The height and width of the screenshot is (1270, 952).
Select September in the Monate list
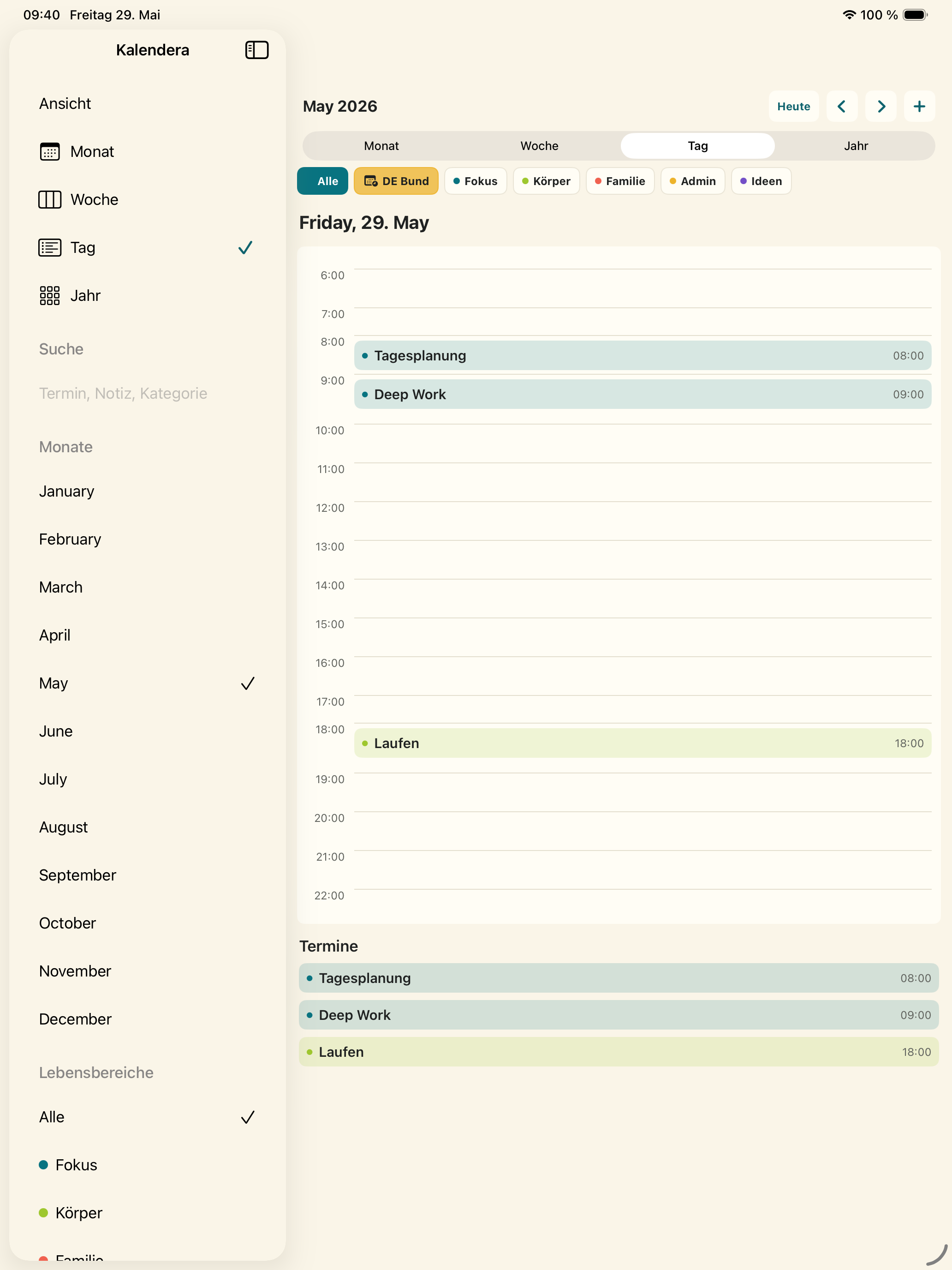[148, 875]
